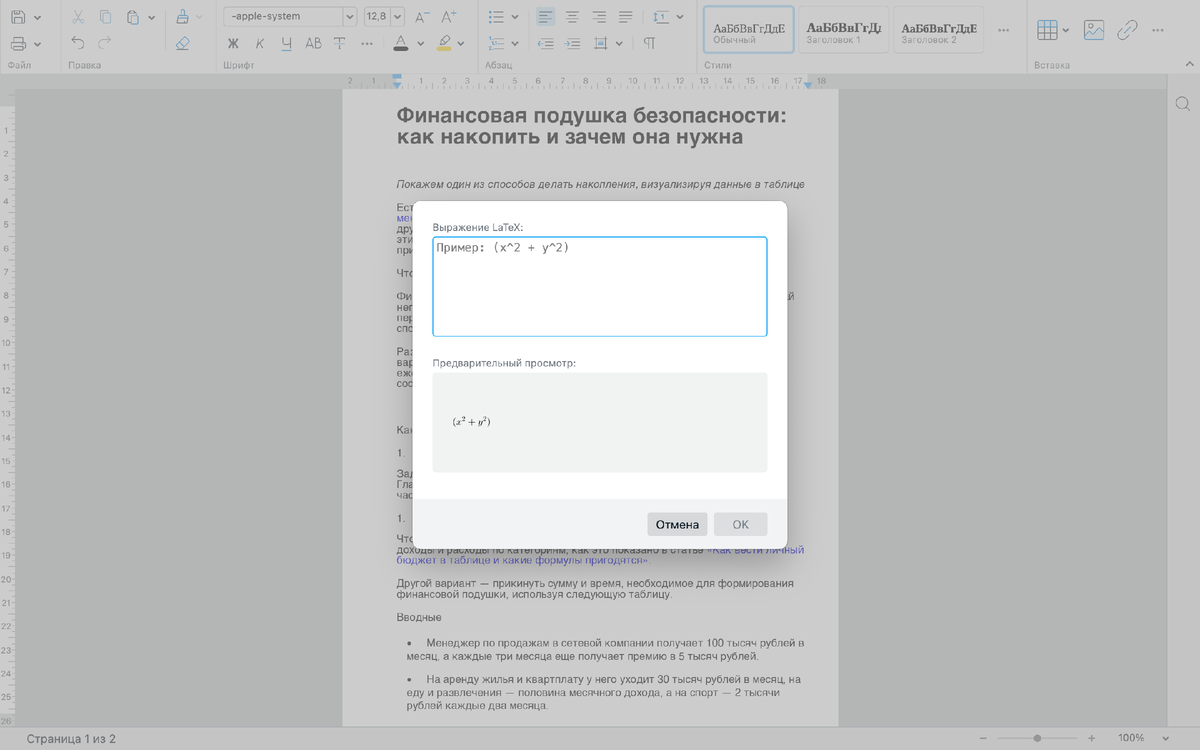Click the bulleted list icon
Screen dimensions: 1200x750
pyautogui.click(x=496, y=18)
